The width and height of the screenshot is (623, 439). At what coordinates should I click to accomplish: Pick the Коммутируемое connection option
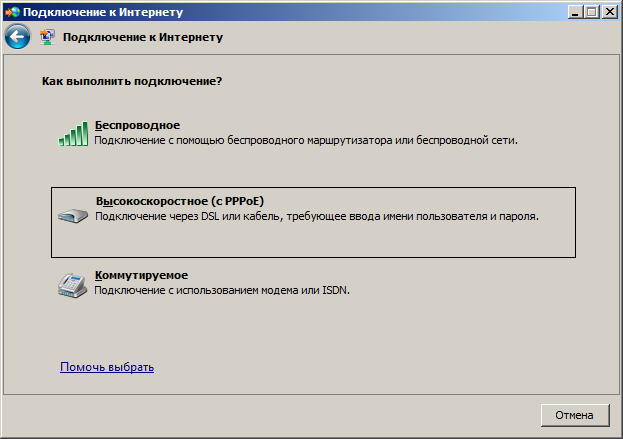pyautogui.click(x=141, y=275)
